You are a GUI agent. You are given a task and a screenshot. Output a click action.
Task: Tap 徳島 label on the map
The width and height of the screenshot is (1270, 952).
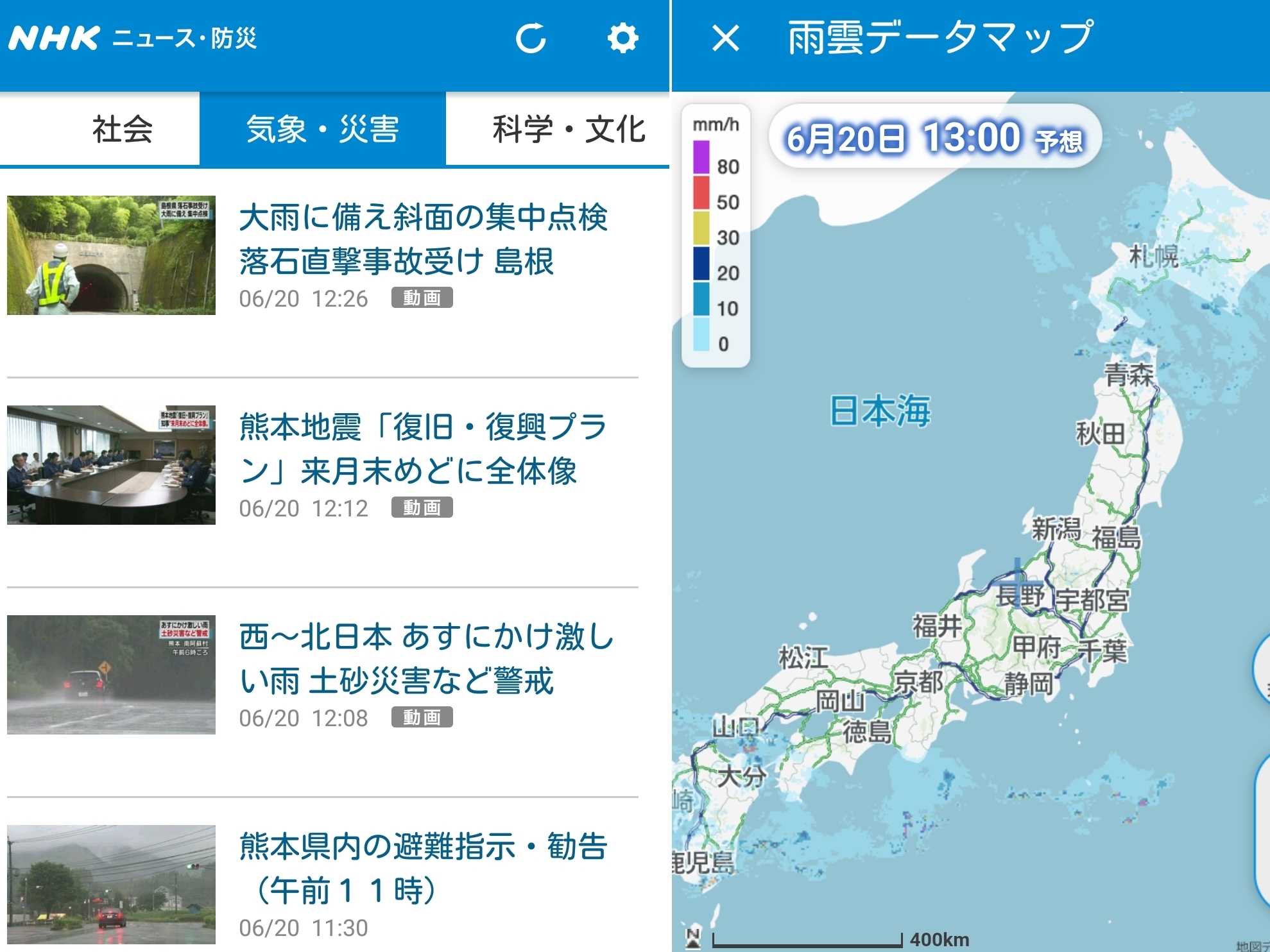point(867,731)
